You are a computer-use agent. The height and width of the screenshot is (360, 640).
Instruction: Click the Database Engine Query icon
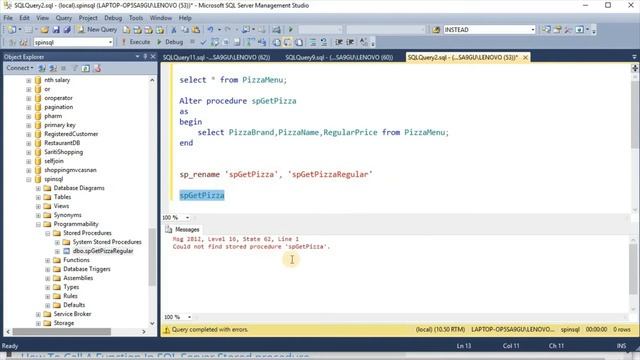127,30
